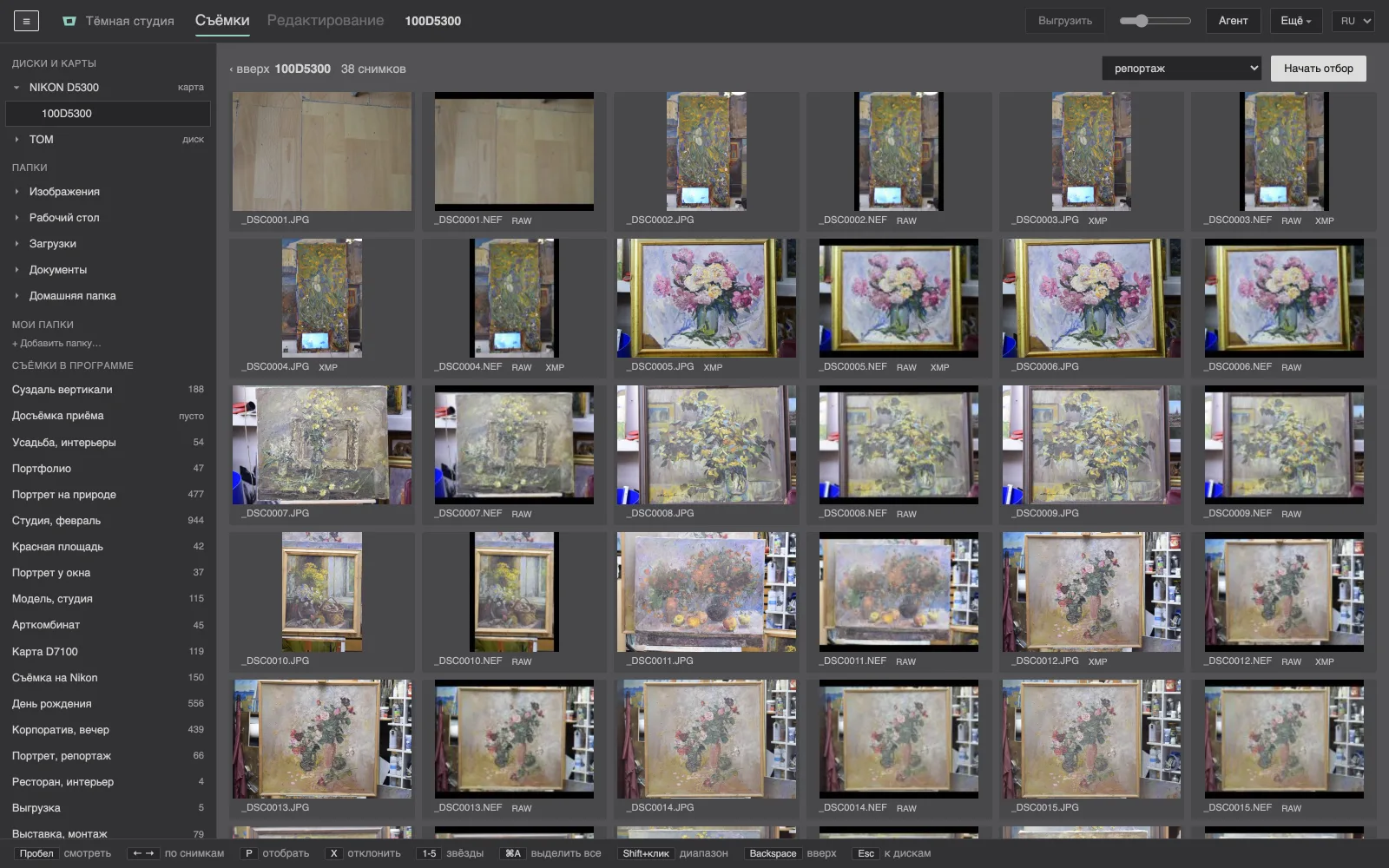
Task: Click the _DSC0006.NEF file name
Action: coord(1237,366)
